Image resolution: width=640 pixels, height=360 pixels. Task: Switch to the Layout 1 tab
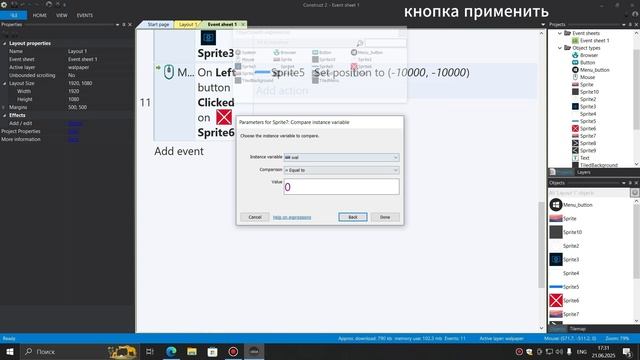[188, 24]
